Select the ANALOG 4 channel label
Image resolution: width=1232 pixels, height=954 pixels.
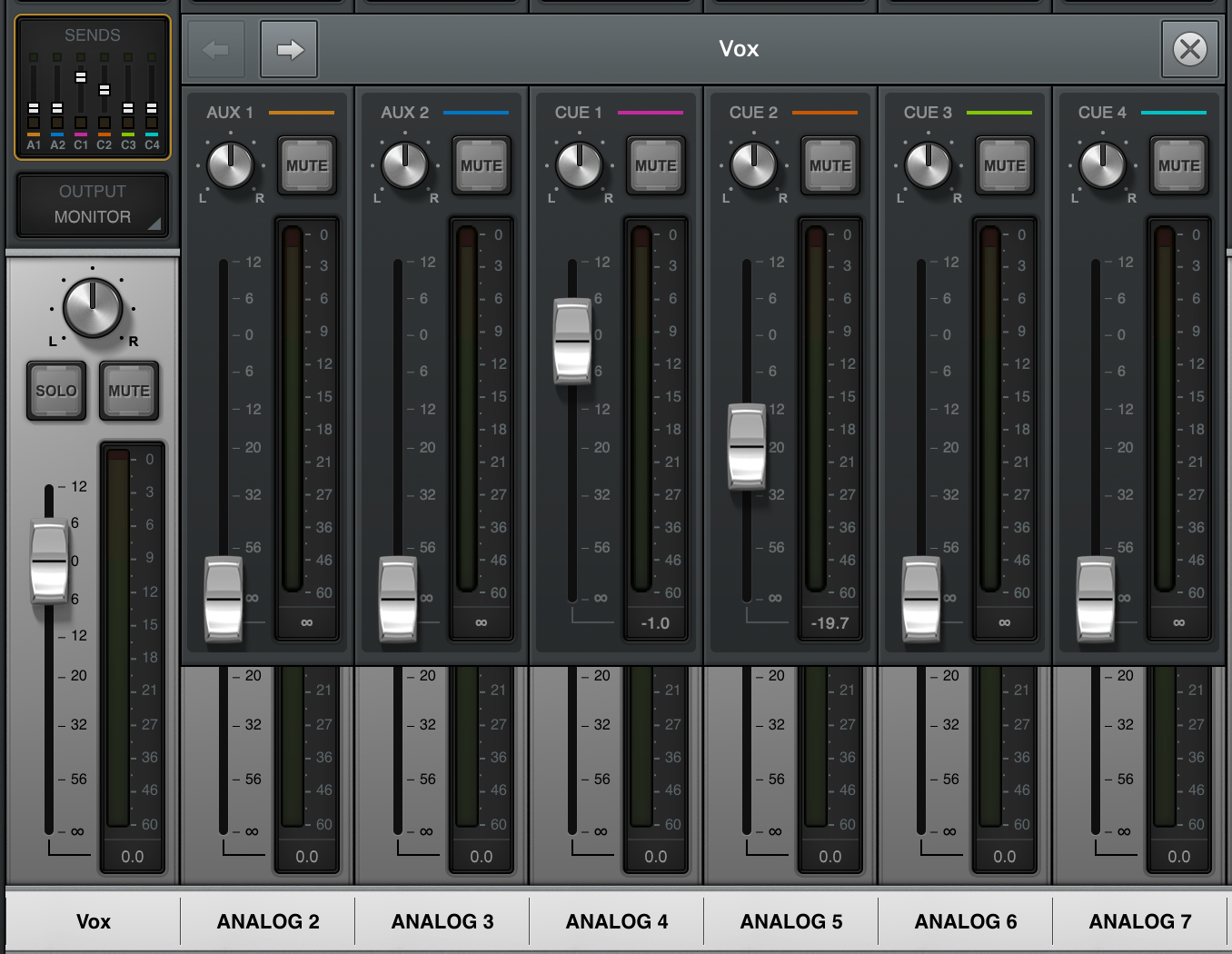click(617, 921)
